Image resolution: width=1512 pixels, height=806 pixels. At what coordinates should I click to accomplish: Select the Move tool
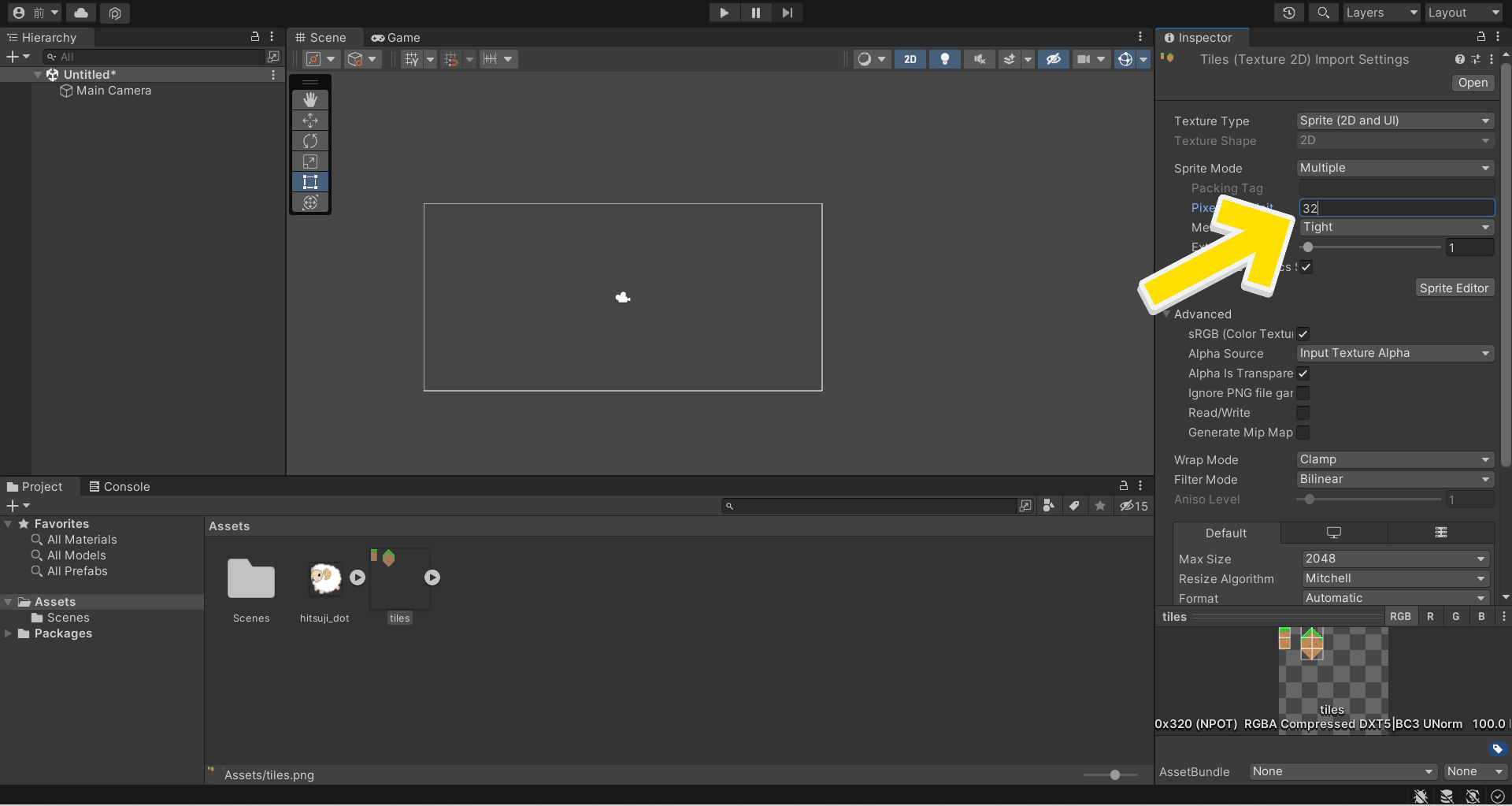point(310,121)
